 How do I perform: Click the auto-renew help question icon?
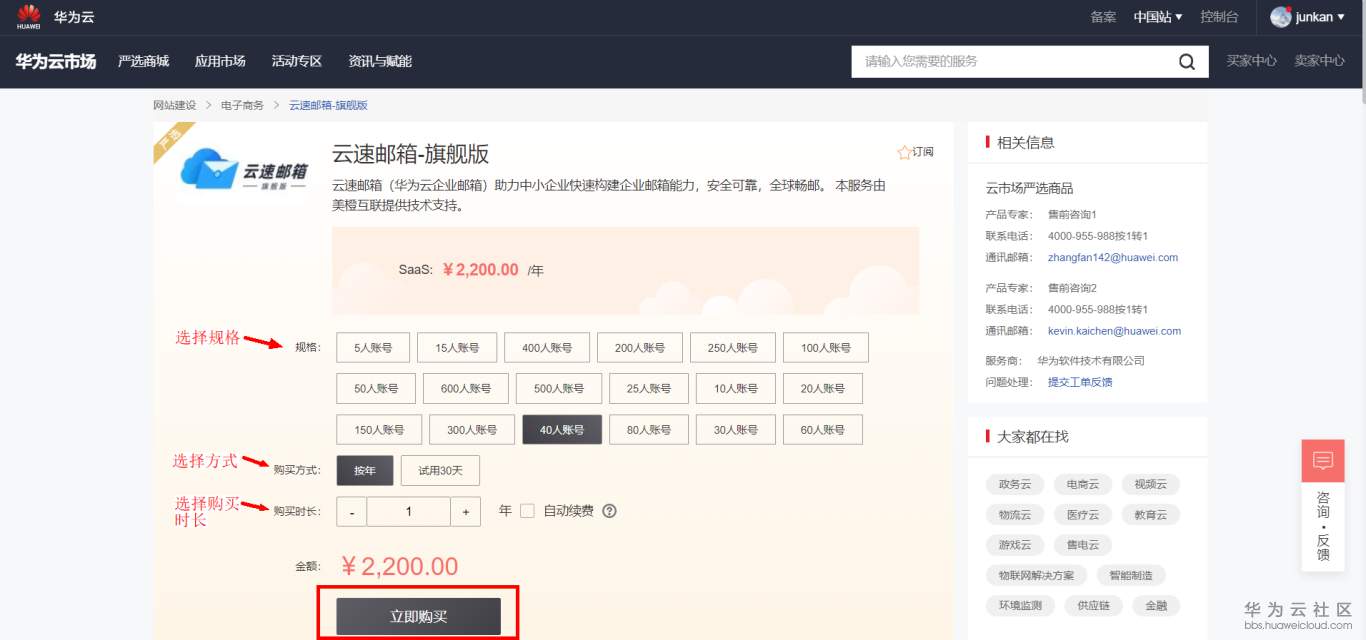pos(609,511)
